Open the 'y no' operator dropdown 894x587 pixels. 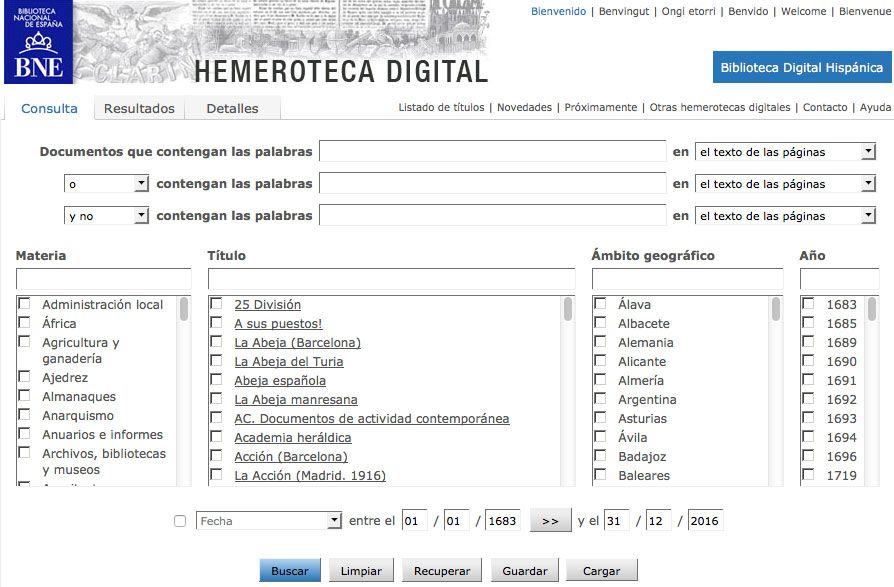tap(106, 216)
